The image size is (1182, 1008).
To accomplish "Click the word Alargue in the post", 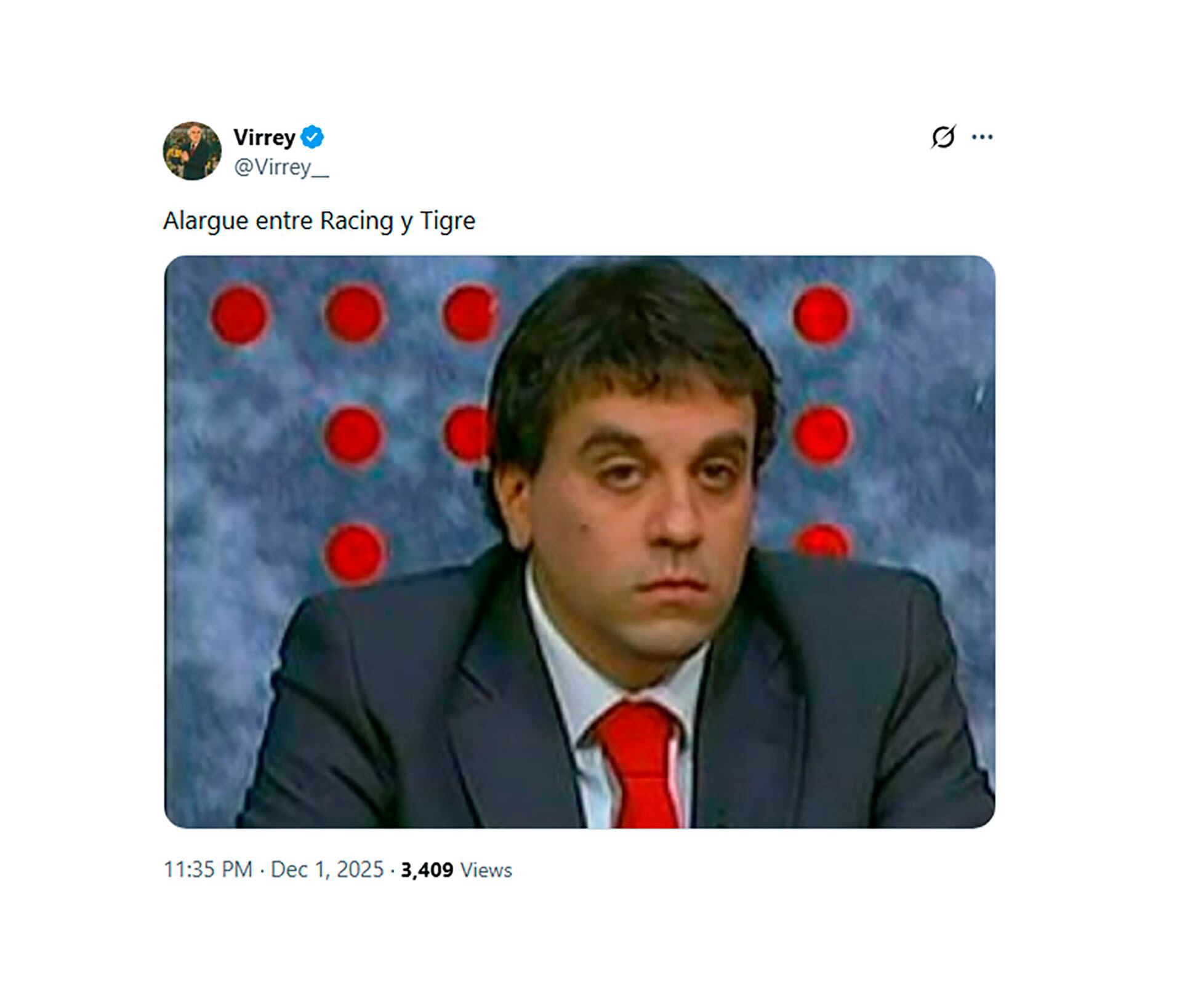I will [x=205, y=220].
